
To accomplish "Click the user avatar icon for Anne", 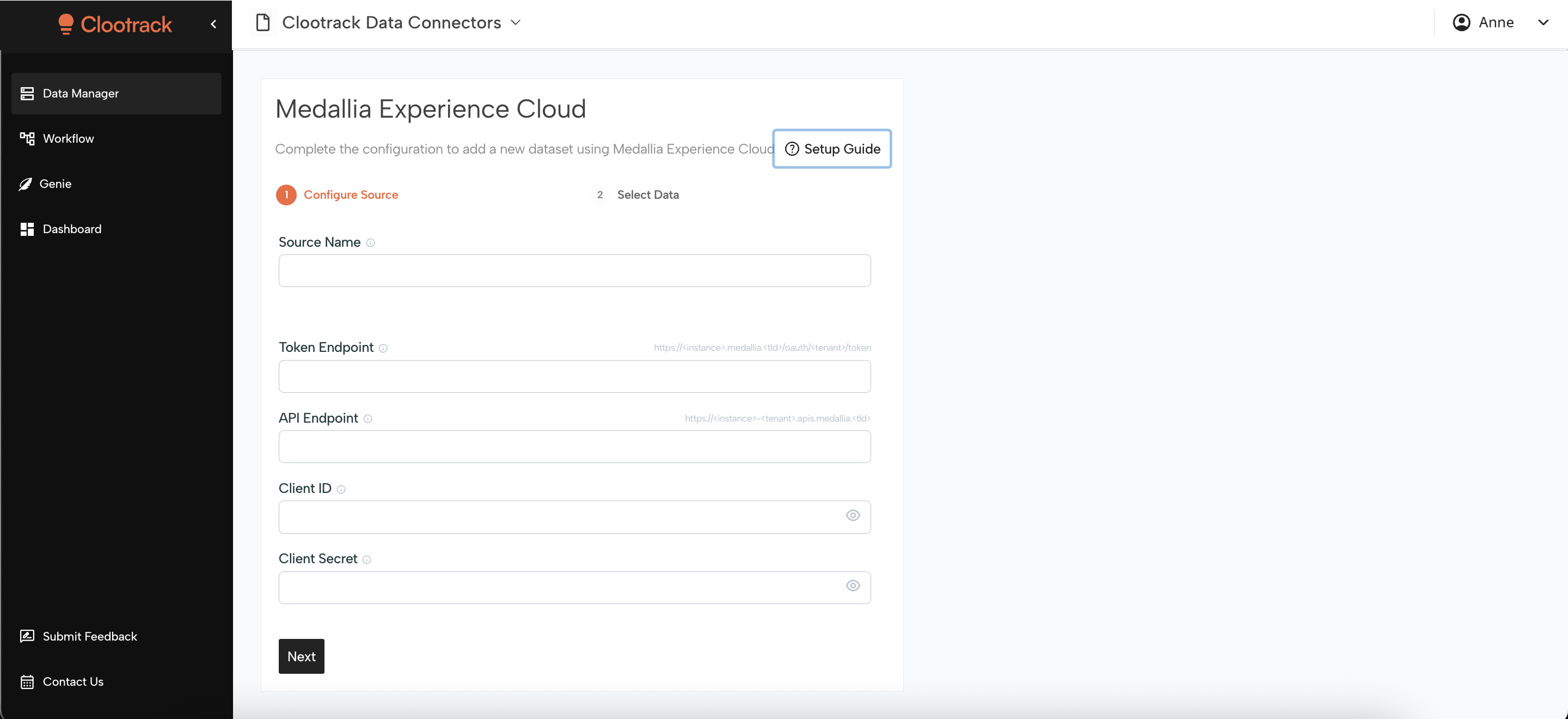I will (1461, 22).
